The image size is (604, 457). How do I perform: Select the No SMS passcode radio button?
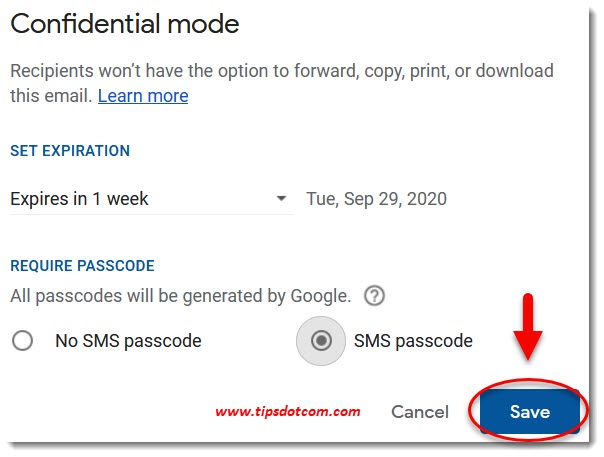click(22, 341)
